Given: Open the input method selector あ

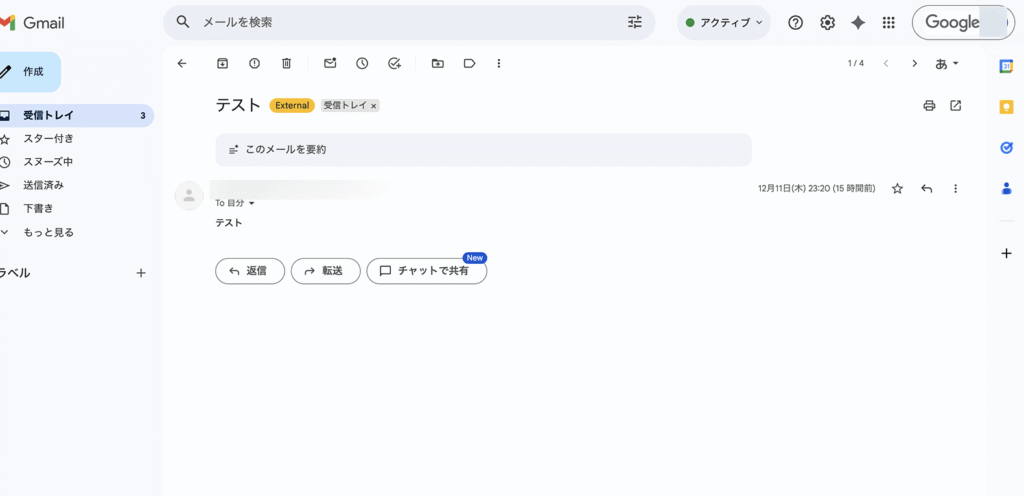Looking at the screenshot, I should coord(947,63).
